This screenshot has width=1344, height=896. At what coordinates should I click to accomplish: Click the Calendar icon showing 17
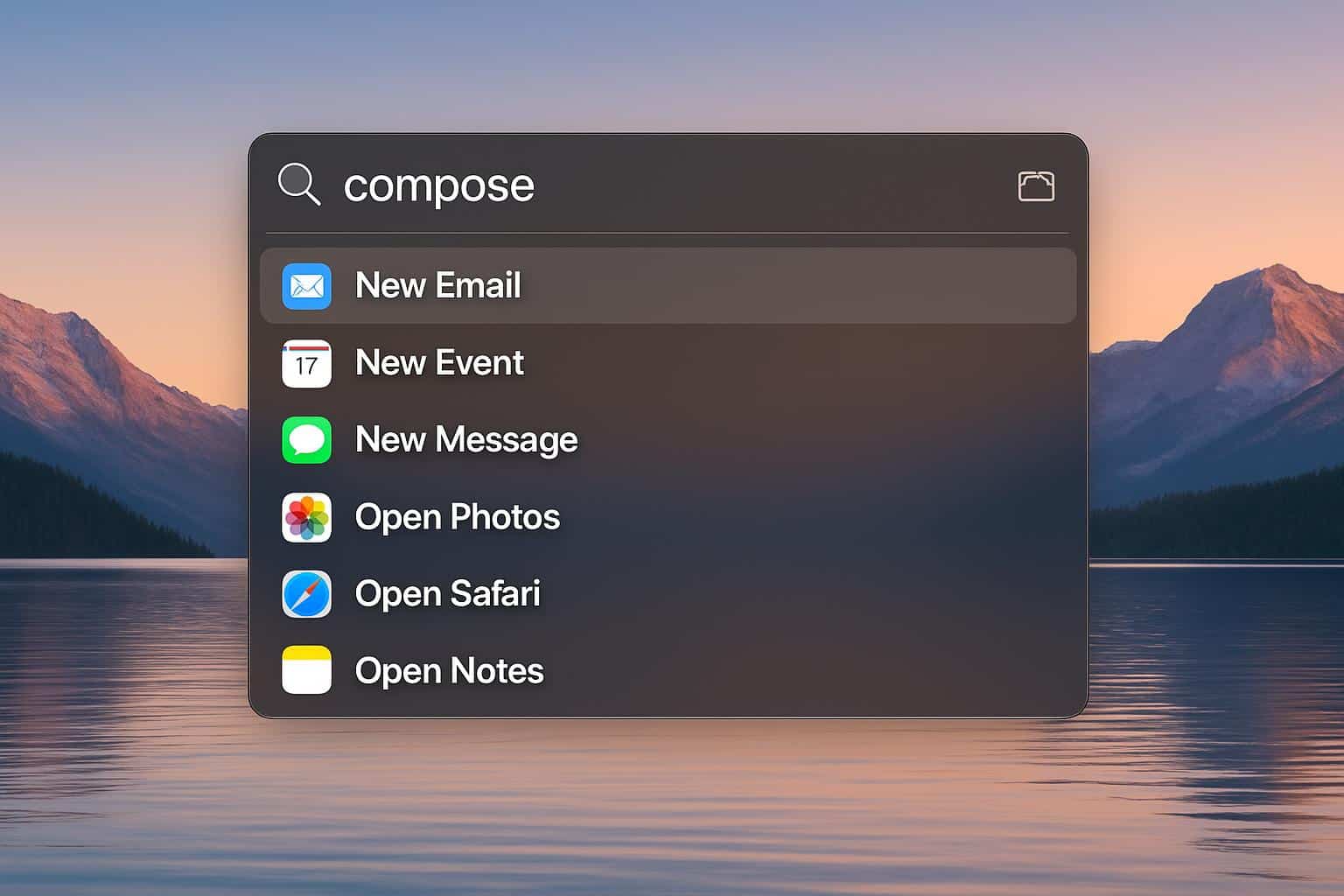tap(306, 363)
